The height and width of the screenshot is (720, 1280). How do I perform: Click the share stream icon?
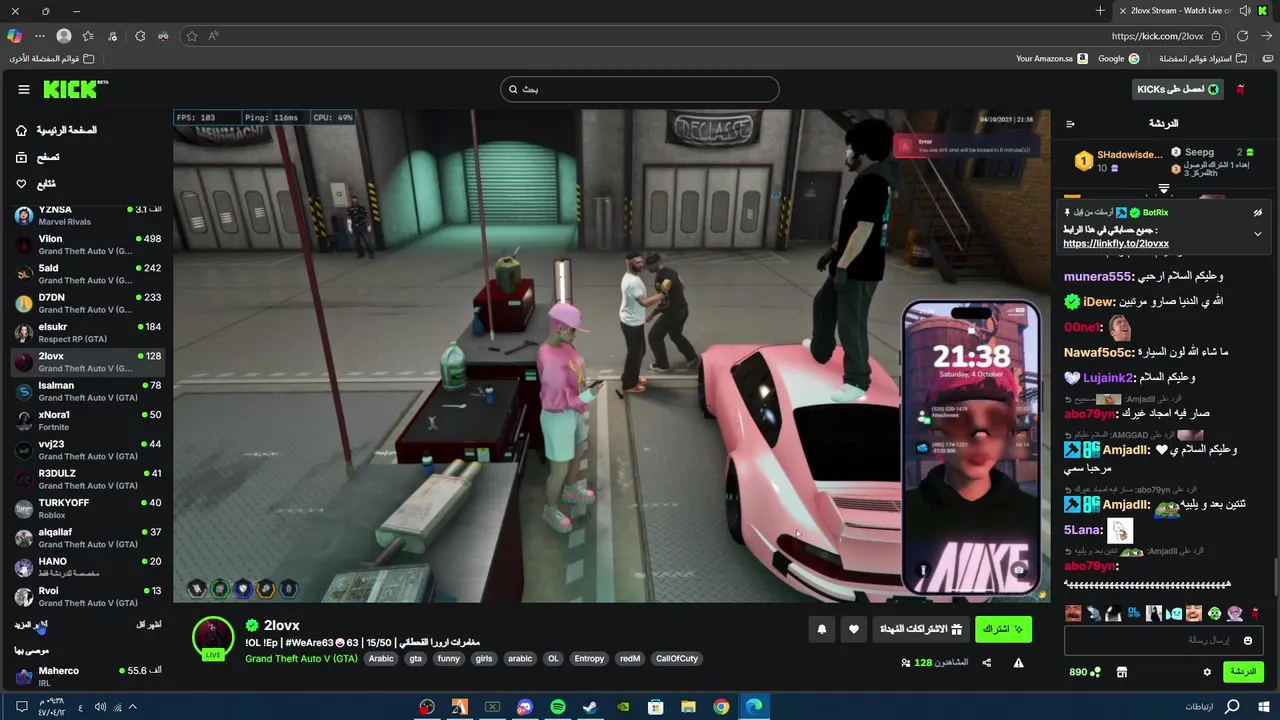[x=987, y=662]
